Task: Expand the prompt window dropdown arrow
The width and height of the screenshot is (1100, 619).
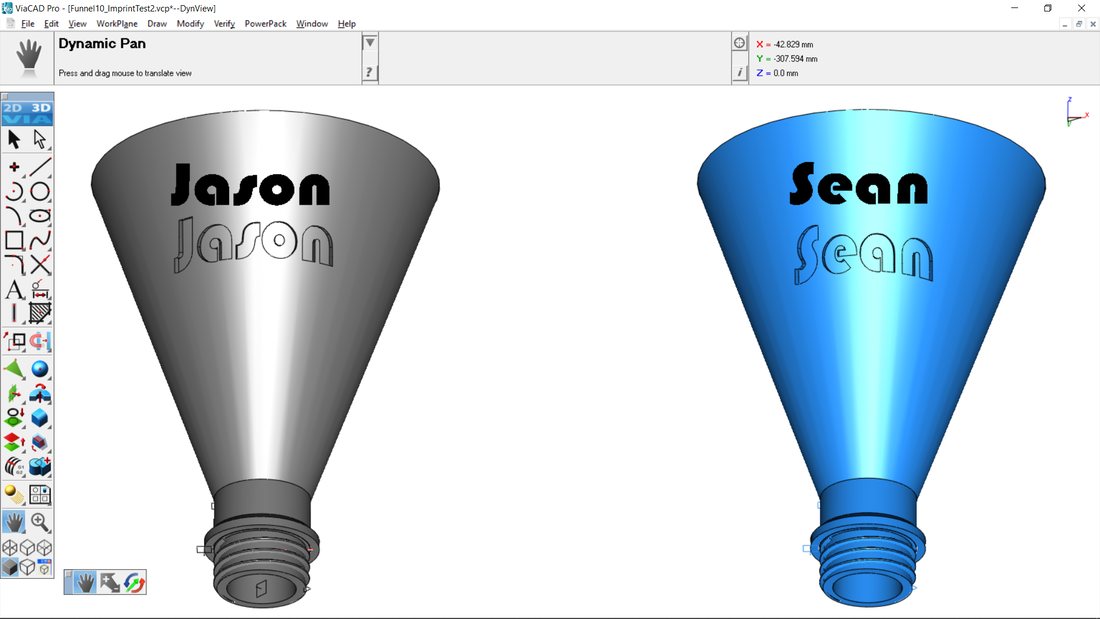Action: coord(370,43)
